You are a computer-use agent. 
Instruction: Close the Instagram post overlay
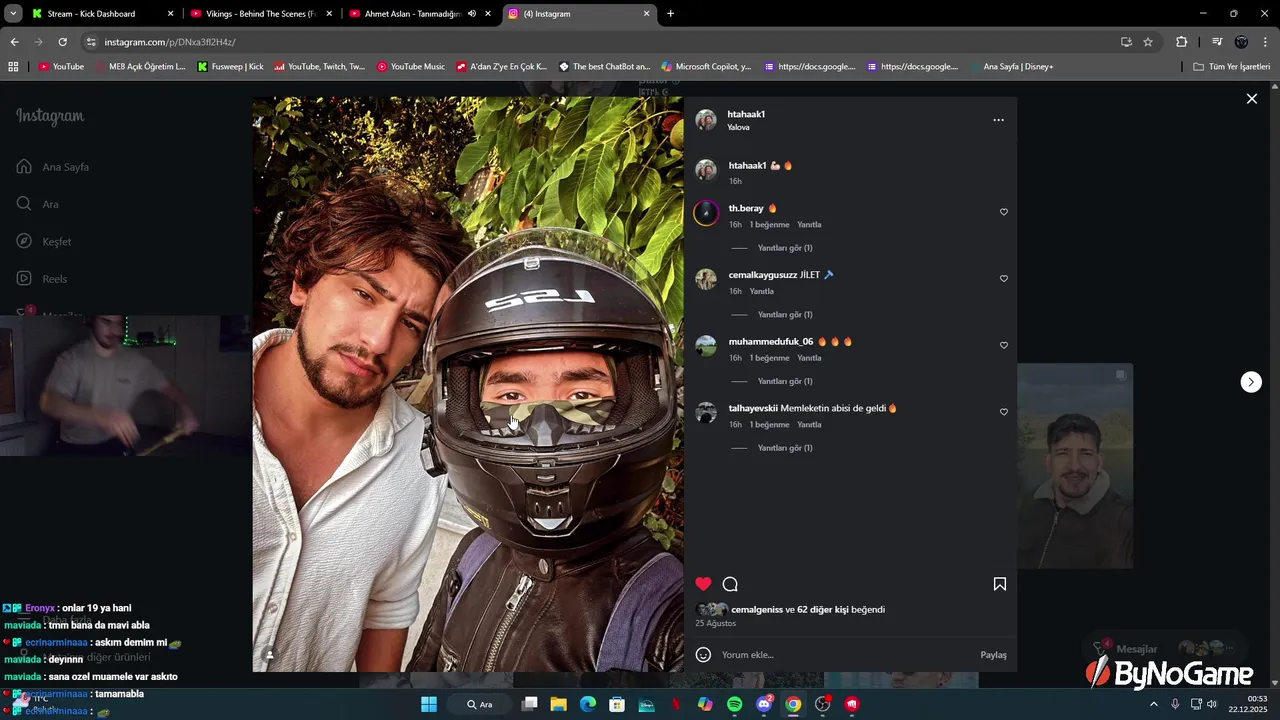1251,99
